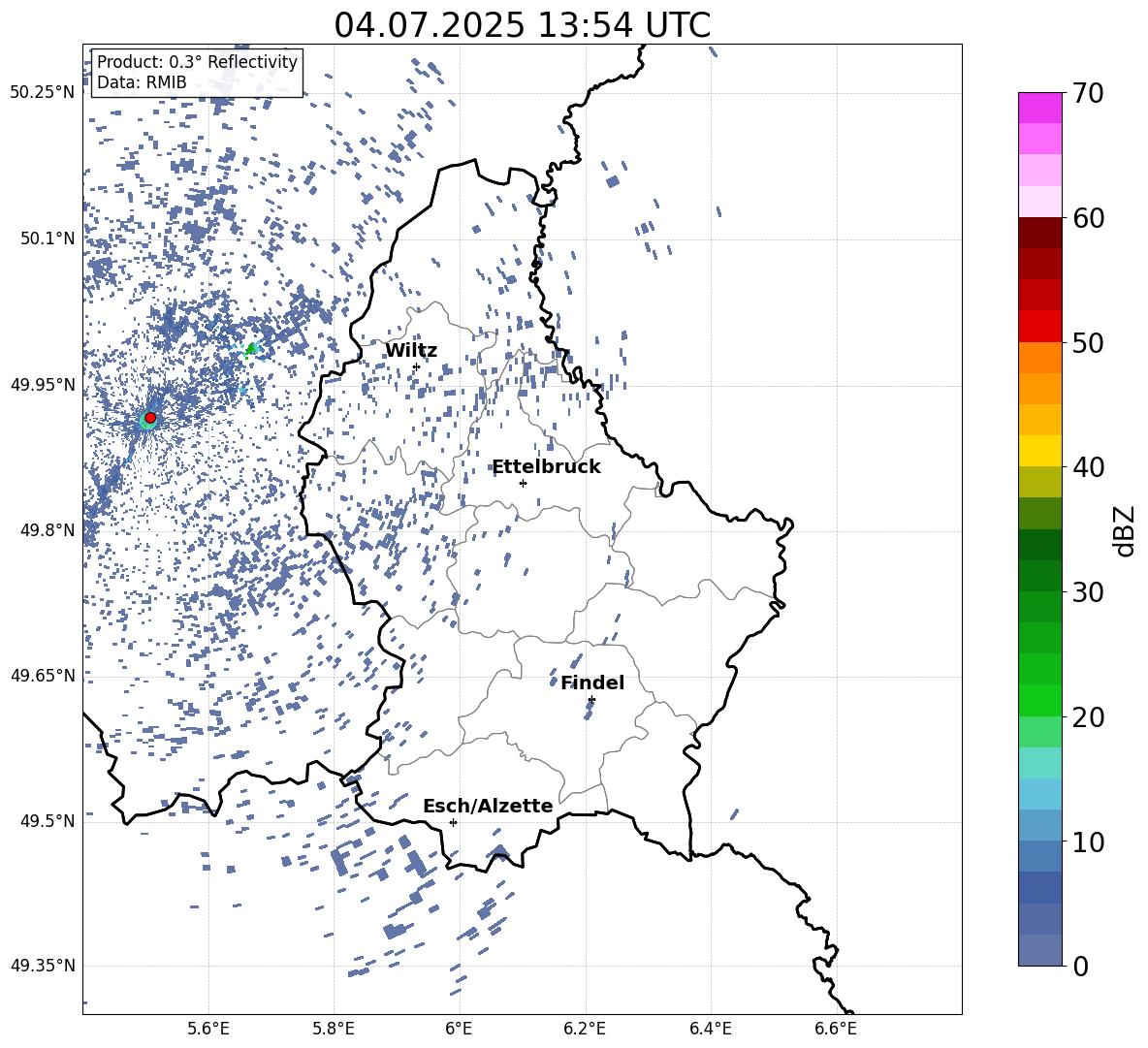The height and width of the screenshot is (1048, 1148).
Task: Click the 50.1°N latitude tick label
Action: [48, 238]
